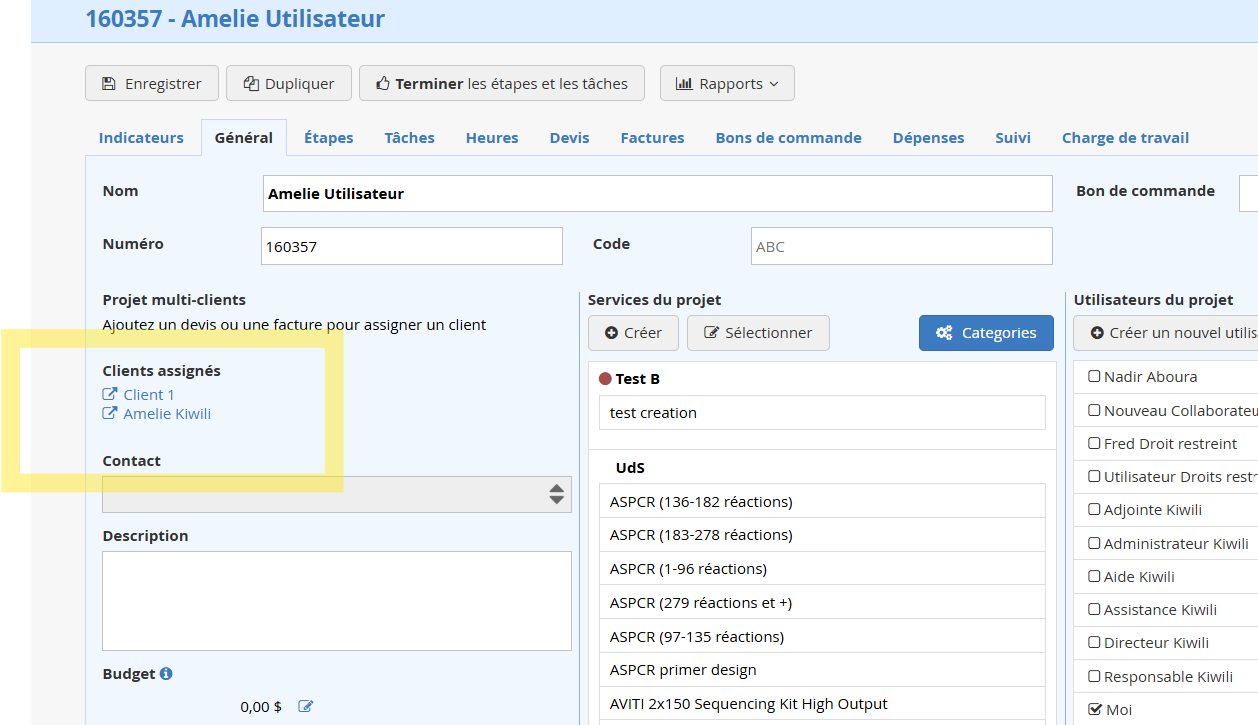
Task: Click Terminer les étapes et les tâches
Action: (x=502, y=84)
